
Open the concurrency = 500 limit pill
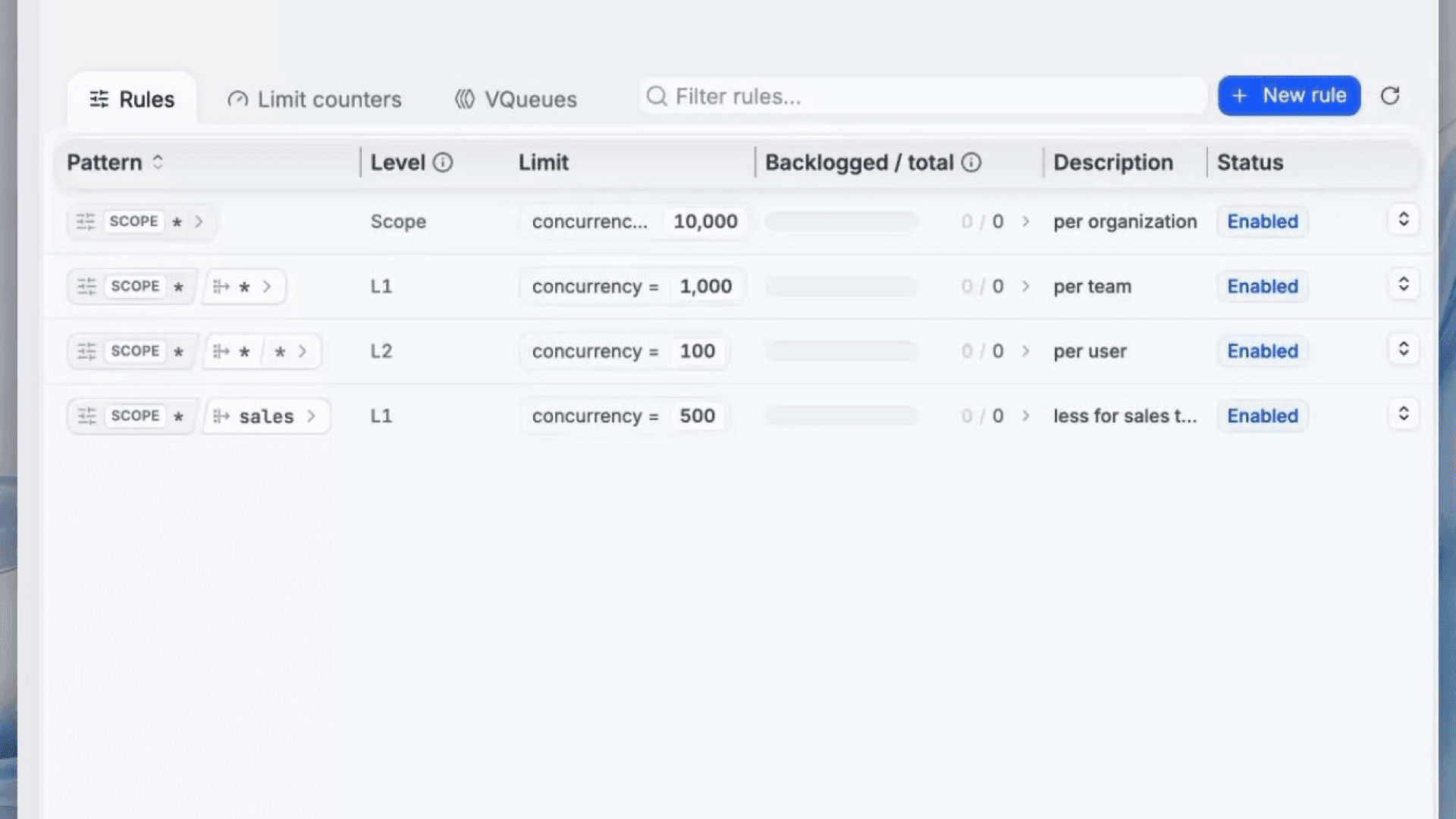pyautogui.click(x=624, y=416)
